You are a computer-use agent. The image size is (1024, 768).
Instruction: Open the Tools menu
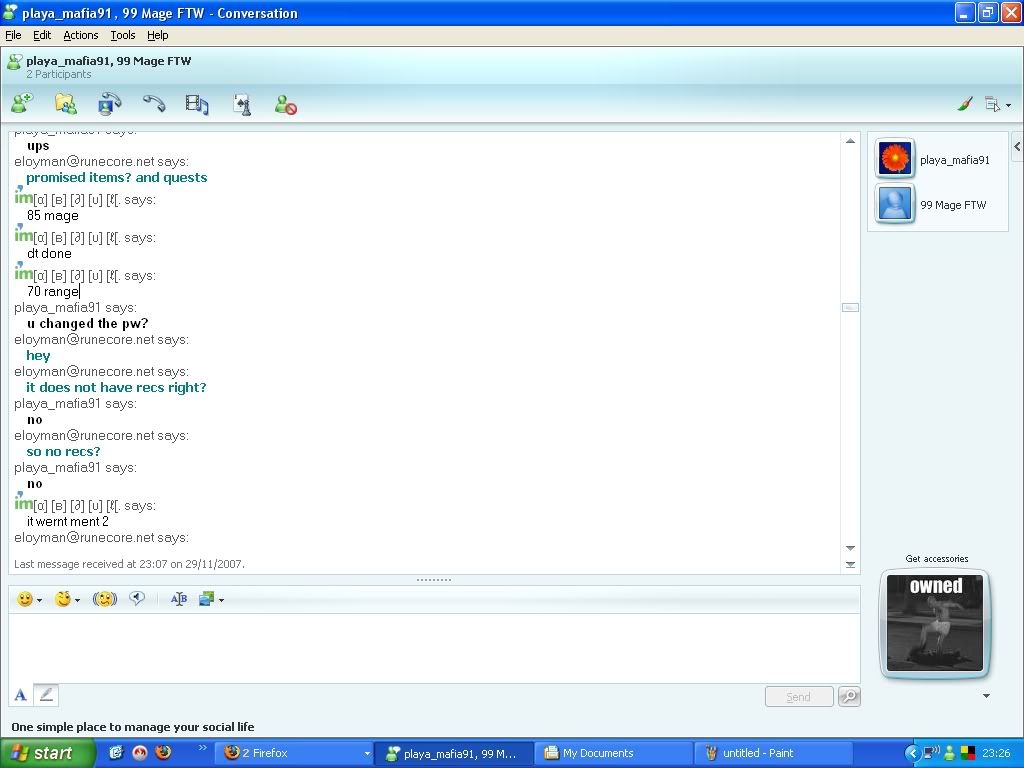[x=122, y=35]
